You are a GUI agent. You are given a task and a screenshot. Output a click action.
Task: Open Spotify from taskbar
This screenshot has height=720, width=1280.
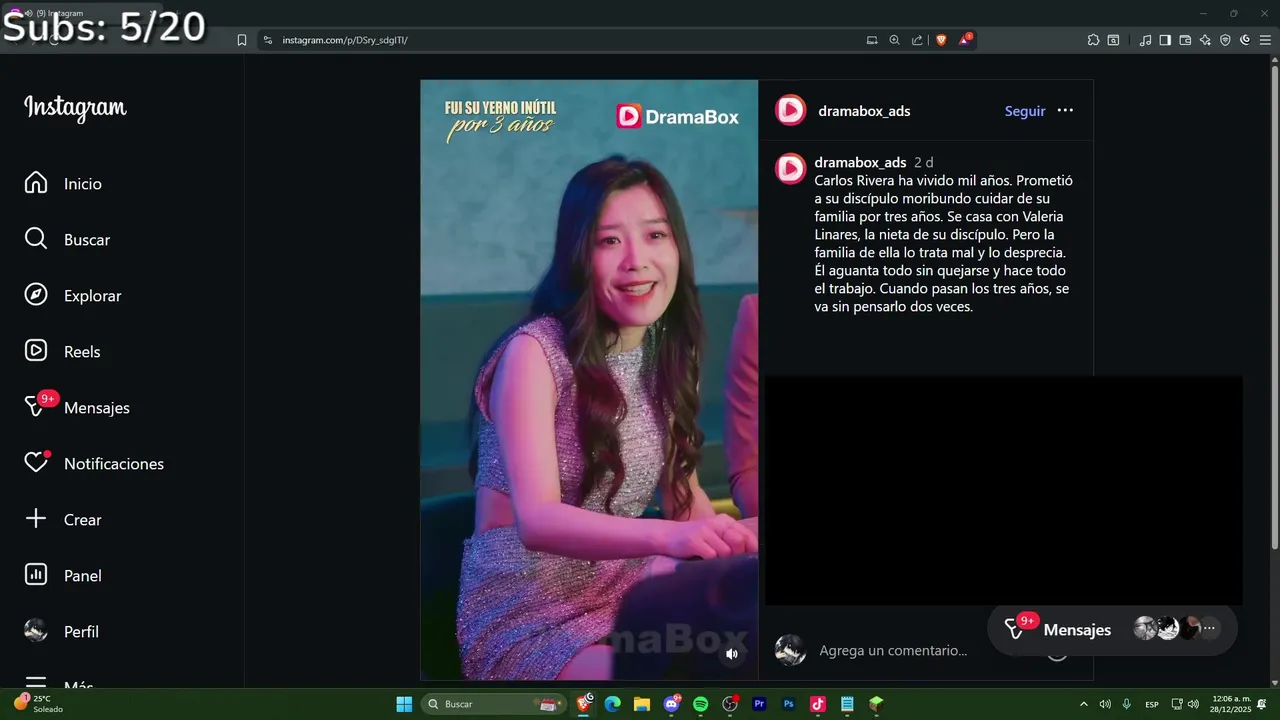tap(700, 704)
